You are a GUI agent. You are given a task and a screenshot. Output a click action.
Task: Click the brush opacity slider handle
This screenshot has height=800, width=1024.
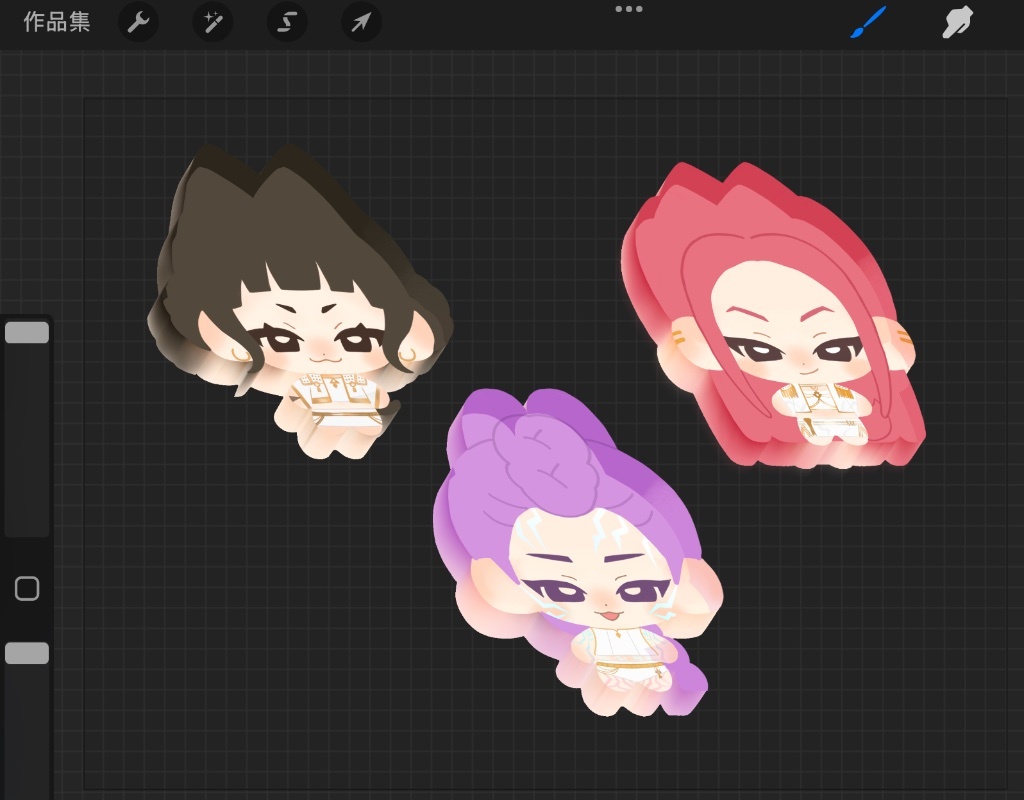click(27, 653)
